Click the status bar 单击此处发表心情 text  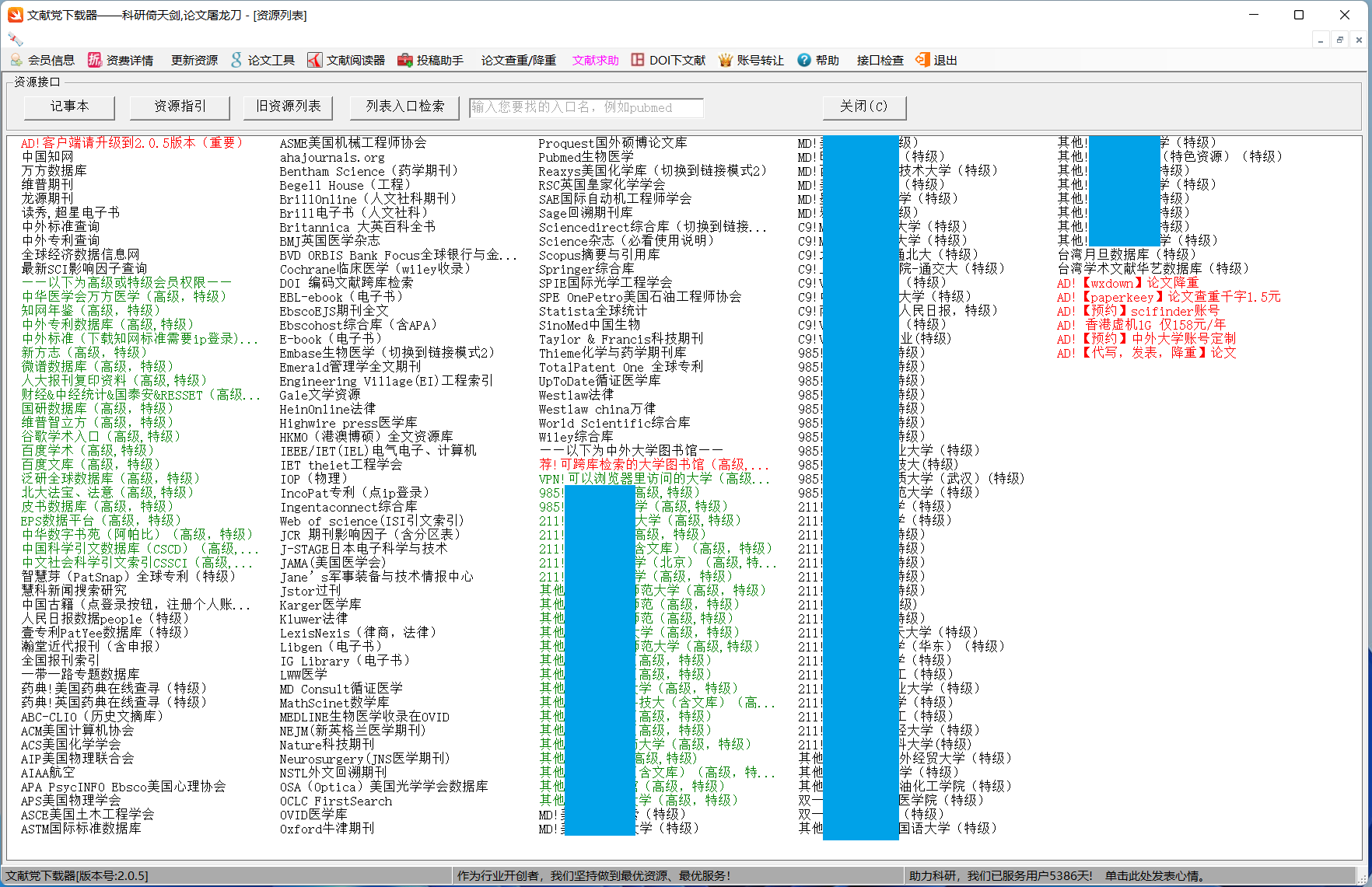pyautogui.click(x=1154, y=876)
